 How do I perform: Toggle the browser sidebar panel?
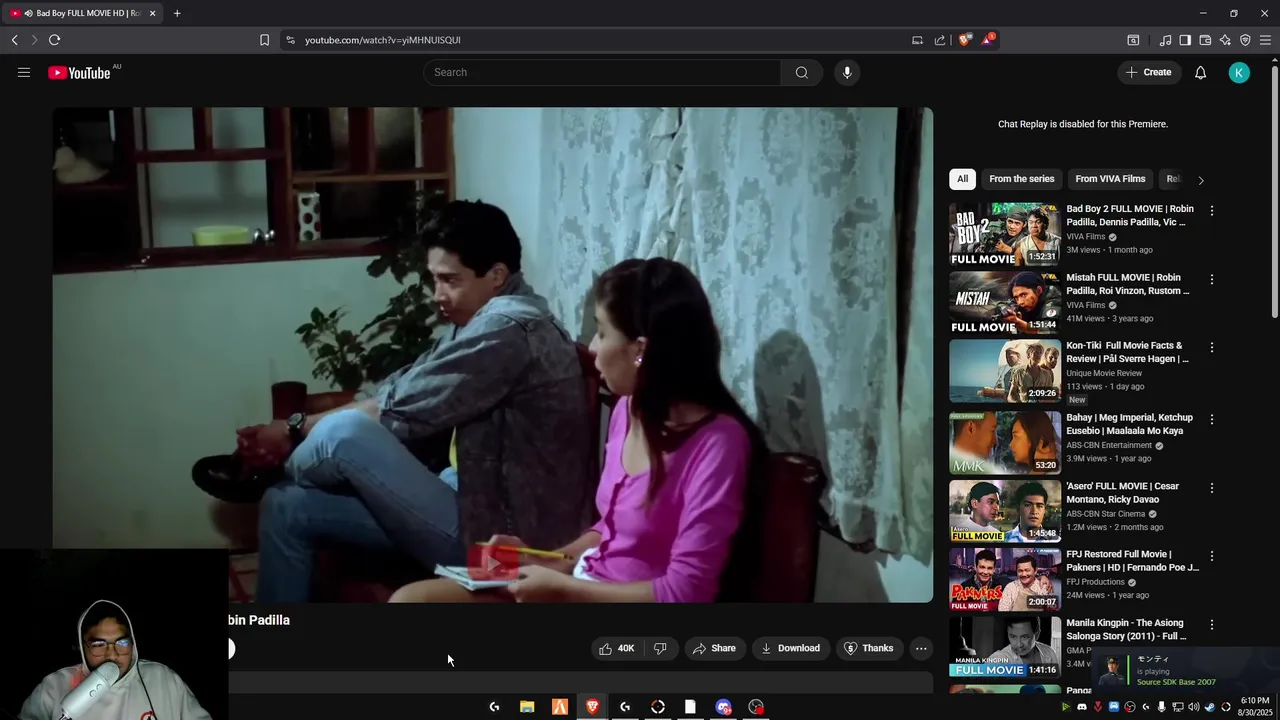pyautogui.click(x=1185, y=40)
